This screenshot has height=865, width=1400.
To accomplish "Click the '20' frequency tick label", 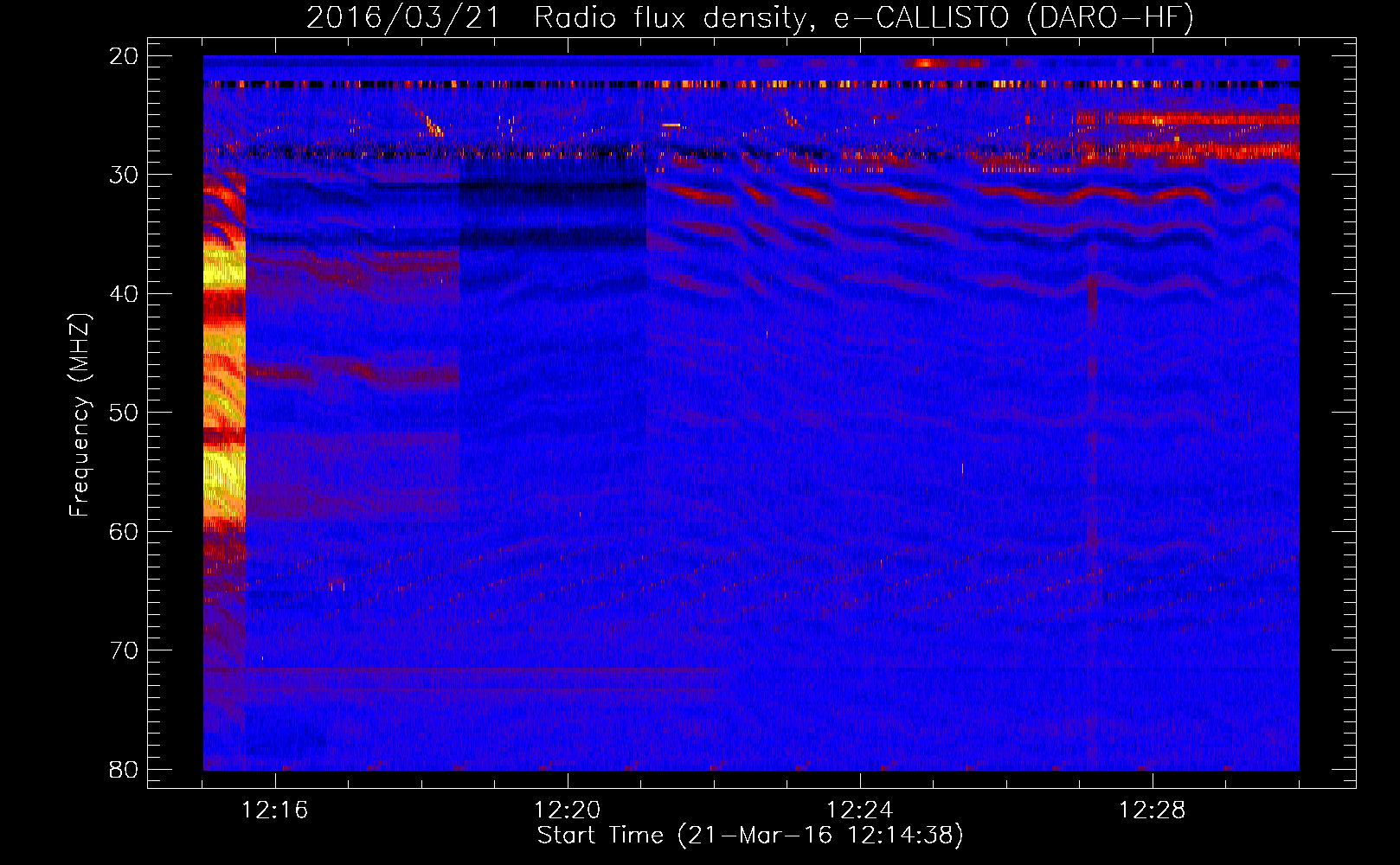I will (124, 56).
